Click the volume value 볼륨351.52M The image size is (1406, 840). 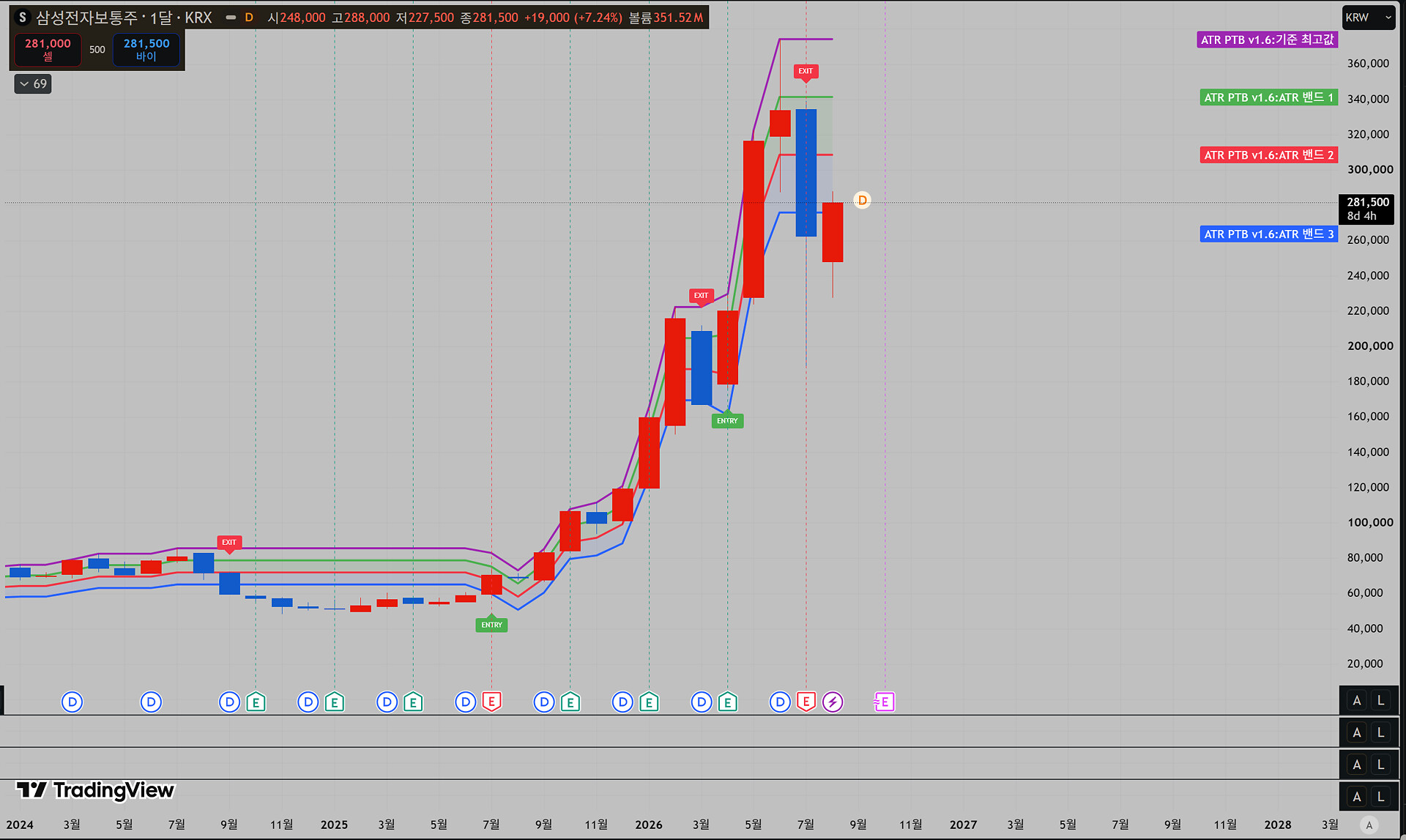(x=666, y=18)
